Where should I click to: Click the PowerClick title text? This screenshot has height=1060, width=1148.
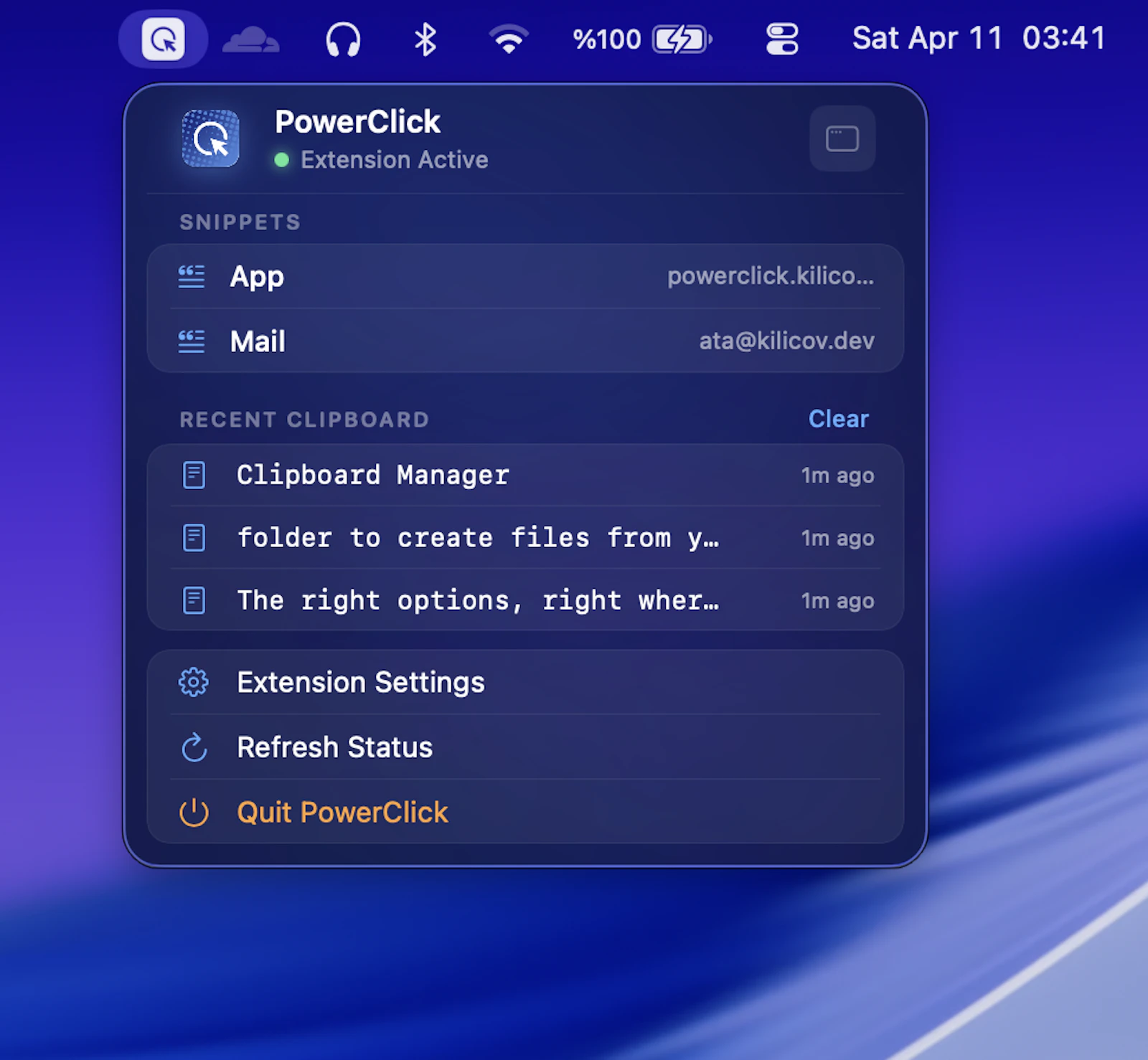tap(357, 122)
